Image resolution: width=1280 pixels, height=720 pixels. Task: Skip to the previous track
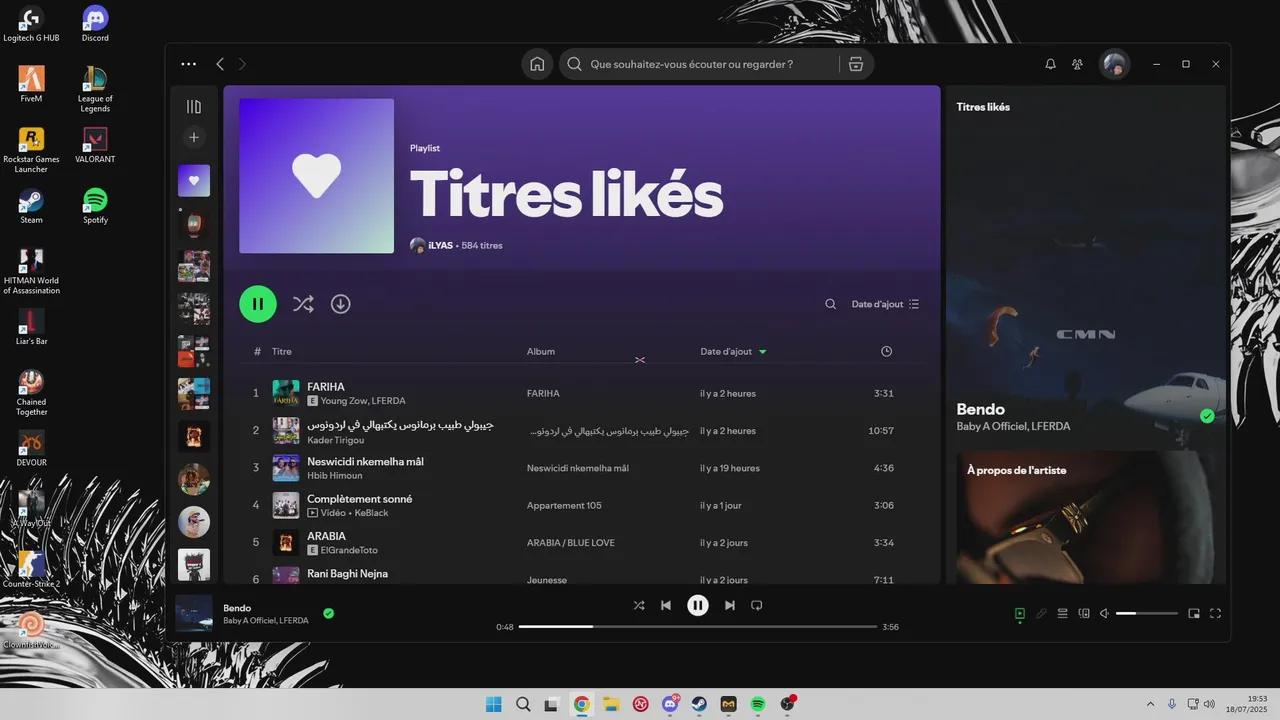666,605
